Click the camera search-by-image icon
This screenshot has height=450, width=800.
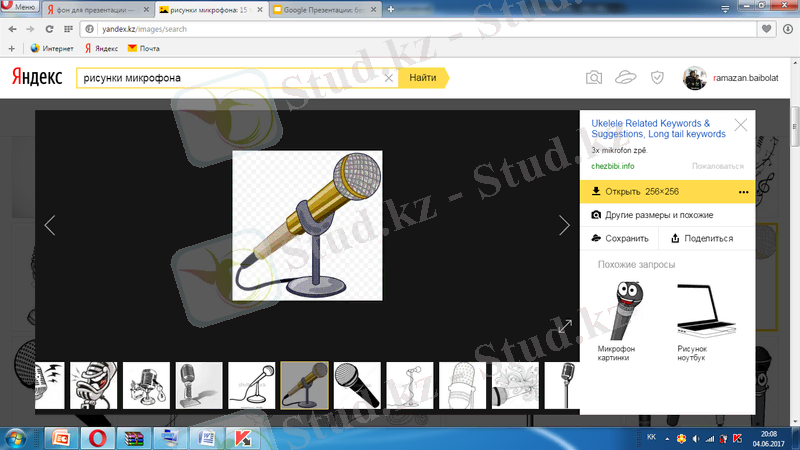594,77
